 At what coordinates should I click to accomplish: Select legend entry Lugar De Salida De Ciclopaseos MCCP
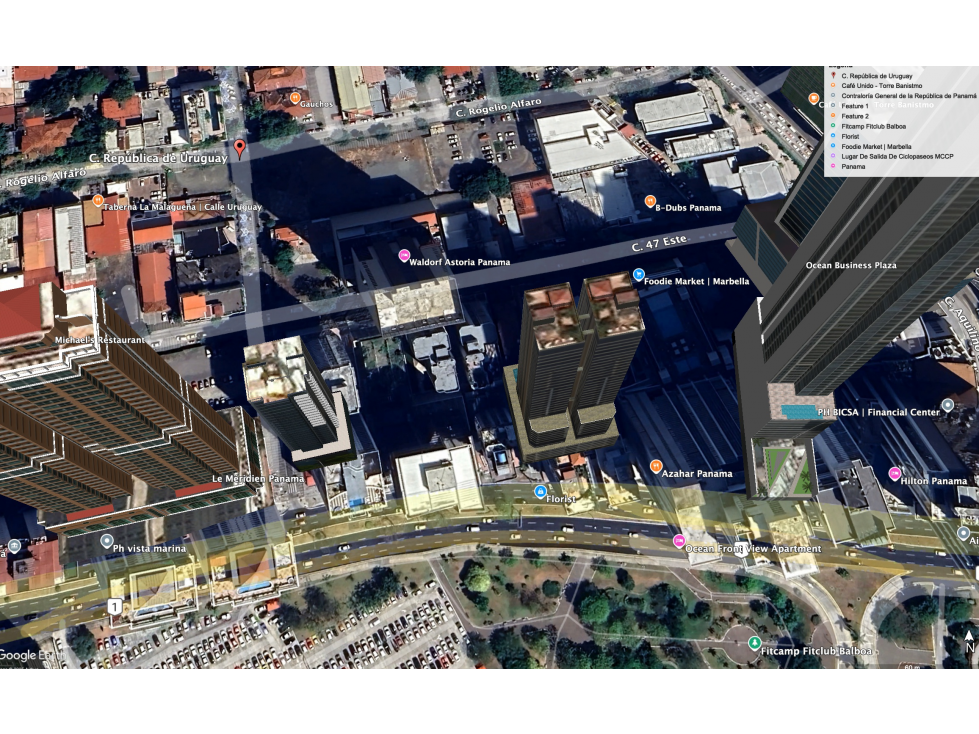click(x=897, y=157)
